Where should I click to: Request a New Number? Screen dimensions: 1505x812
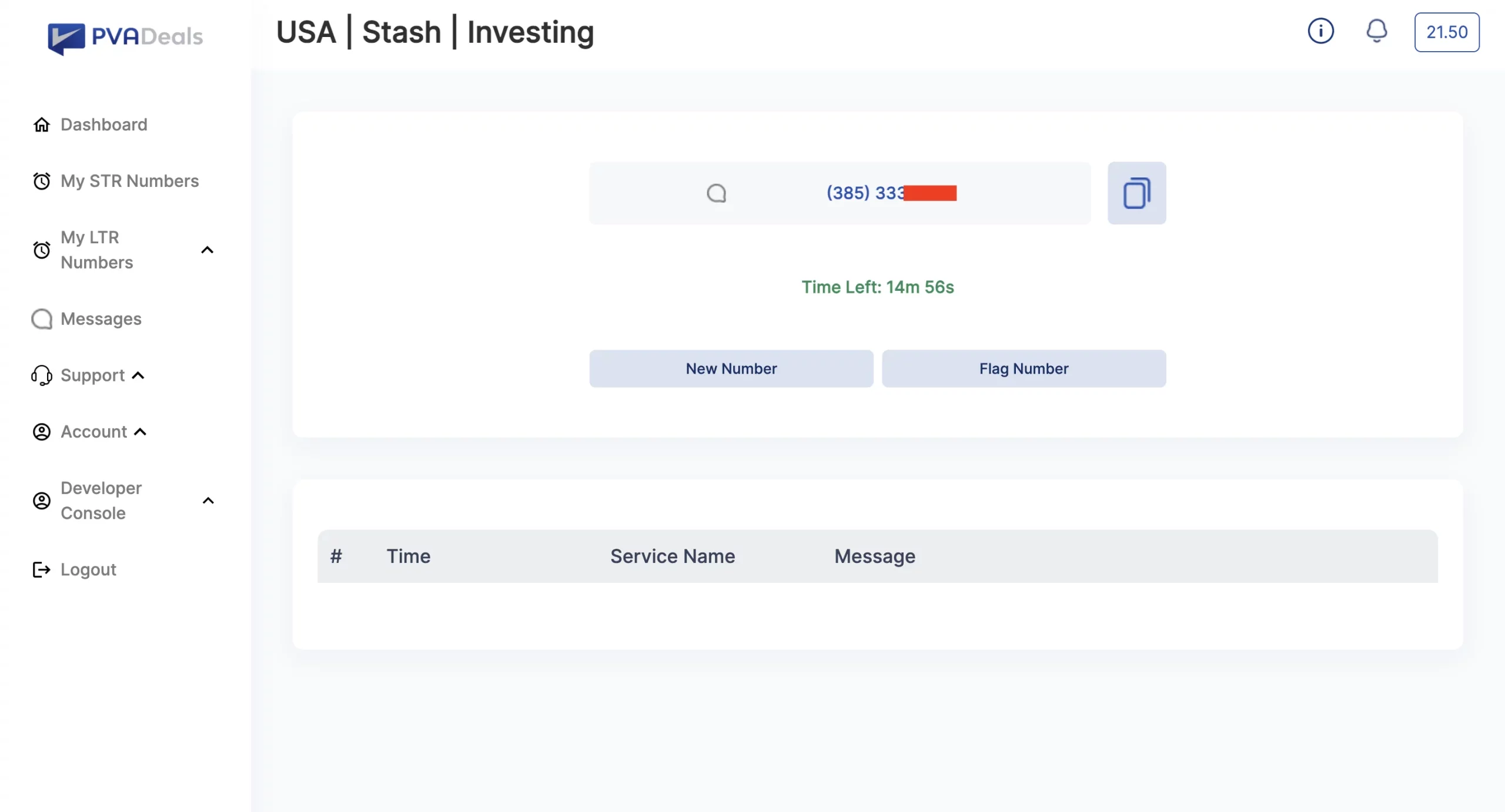click(x=731, y=369)
